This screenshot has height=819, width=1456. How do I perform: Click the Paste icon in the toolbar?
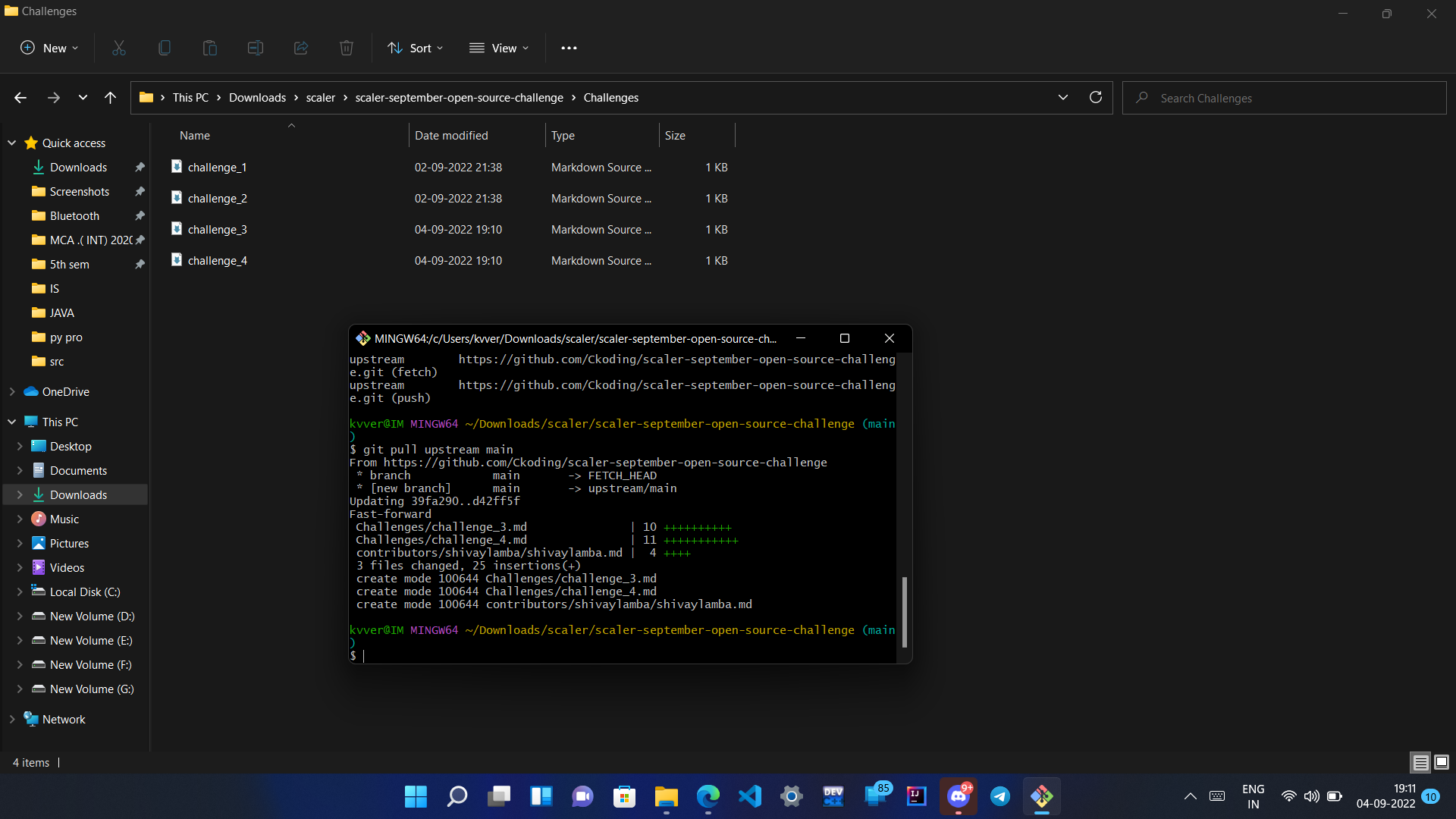[x=209, y=47]
